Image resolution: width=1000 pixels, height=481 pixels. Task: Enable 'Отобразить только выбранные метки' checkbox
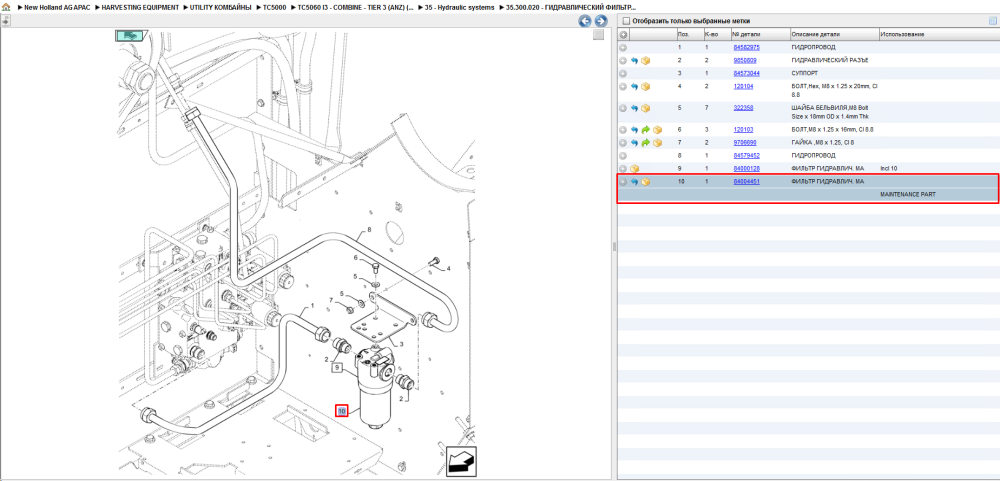[x=626, y=21]
